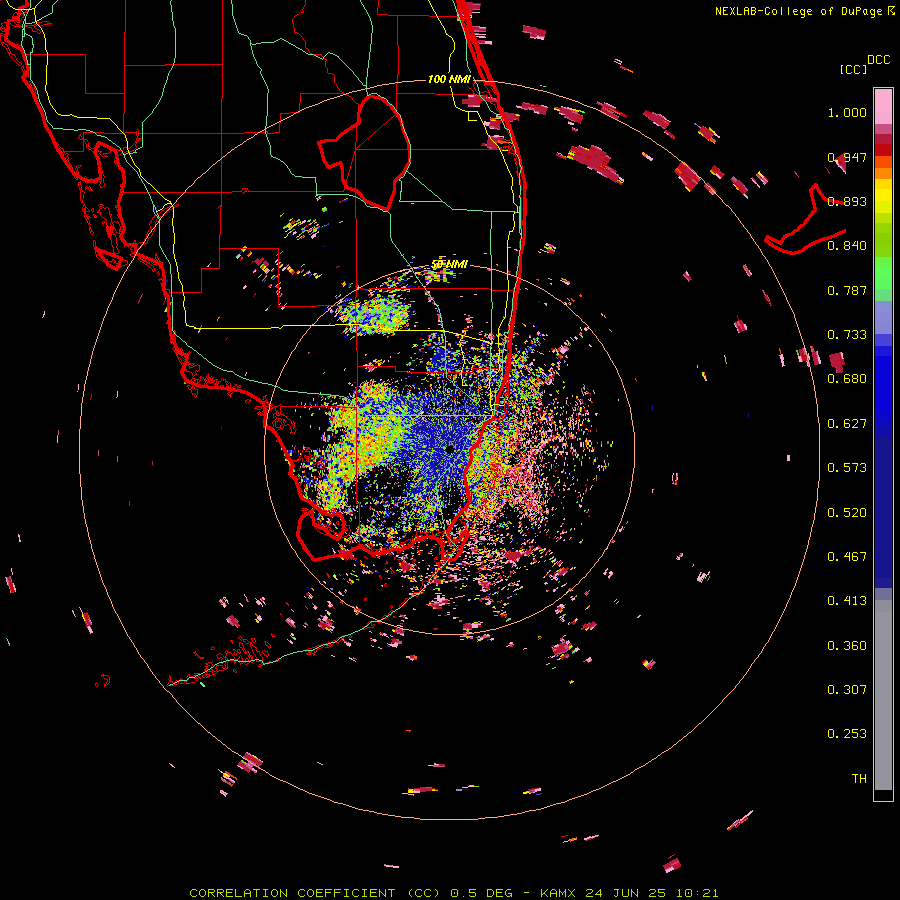Screen dimensions: 900x900
Task: Click the 0.307 scale value
Action: pos(847,690)
